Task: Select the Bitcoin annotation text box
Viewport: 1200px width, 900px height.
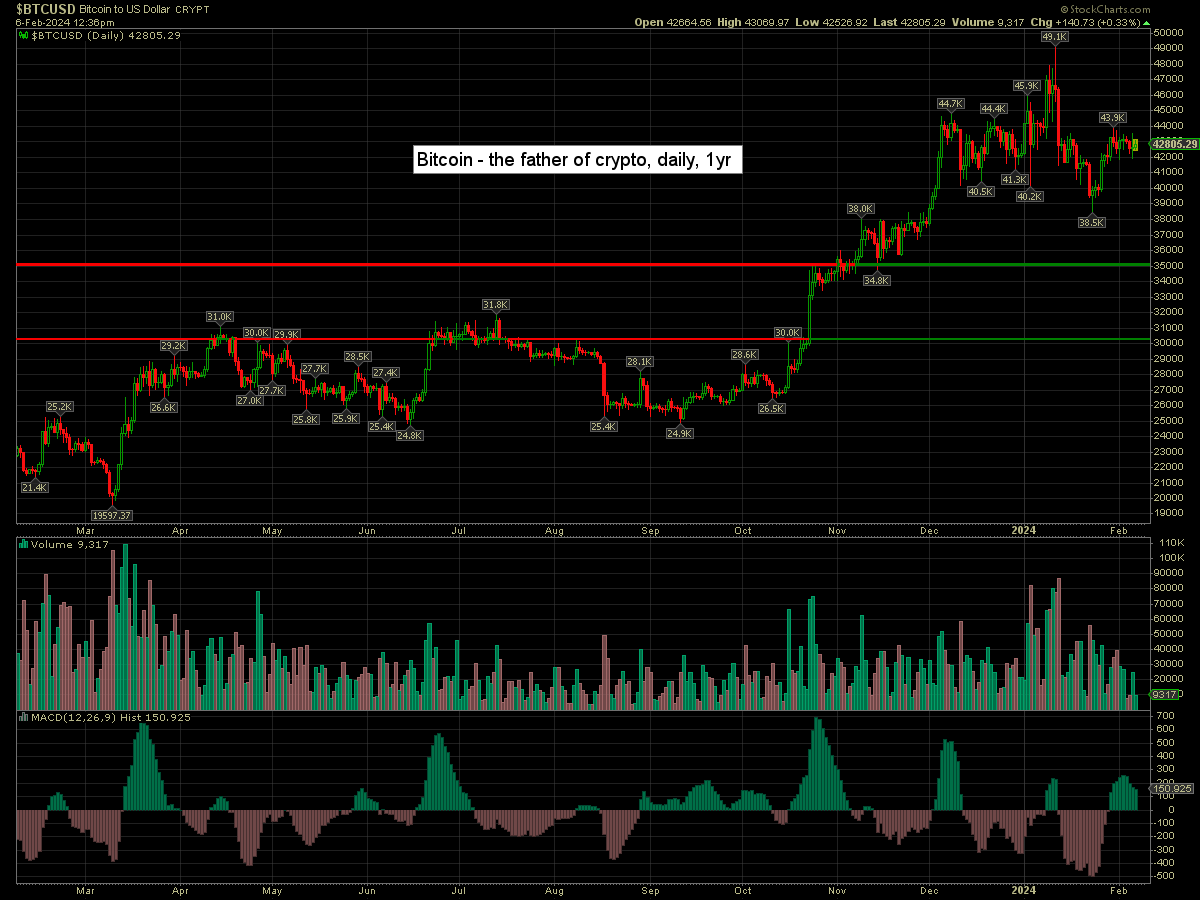Action: pos(577,160)
